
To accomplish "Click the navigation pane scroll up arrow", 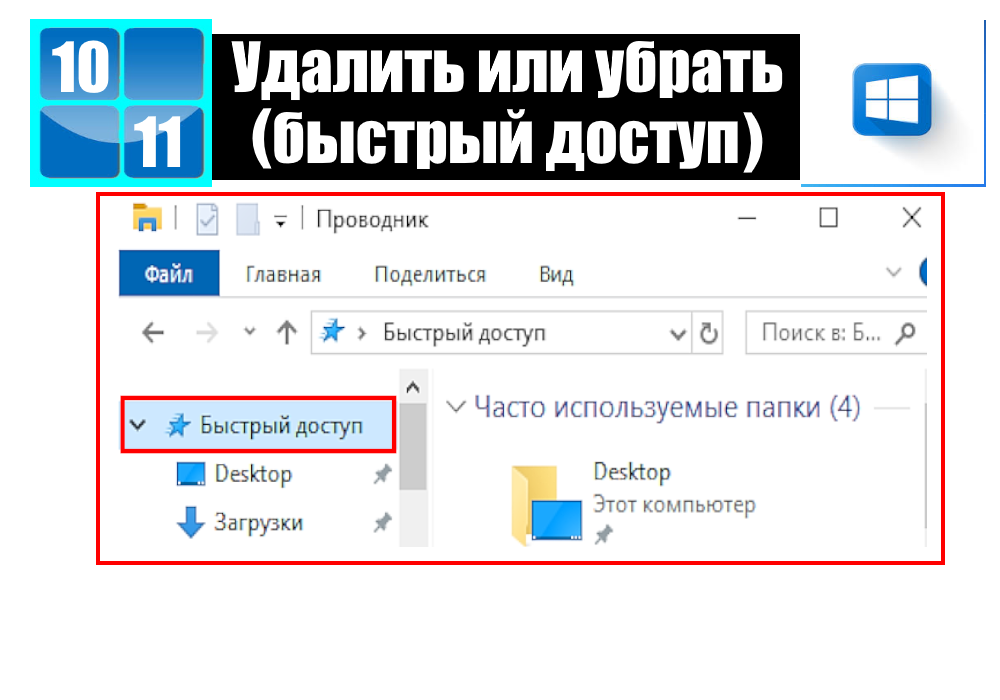I will tap(413, 387).
